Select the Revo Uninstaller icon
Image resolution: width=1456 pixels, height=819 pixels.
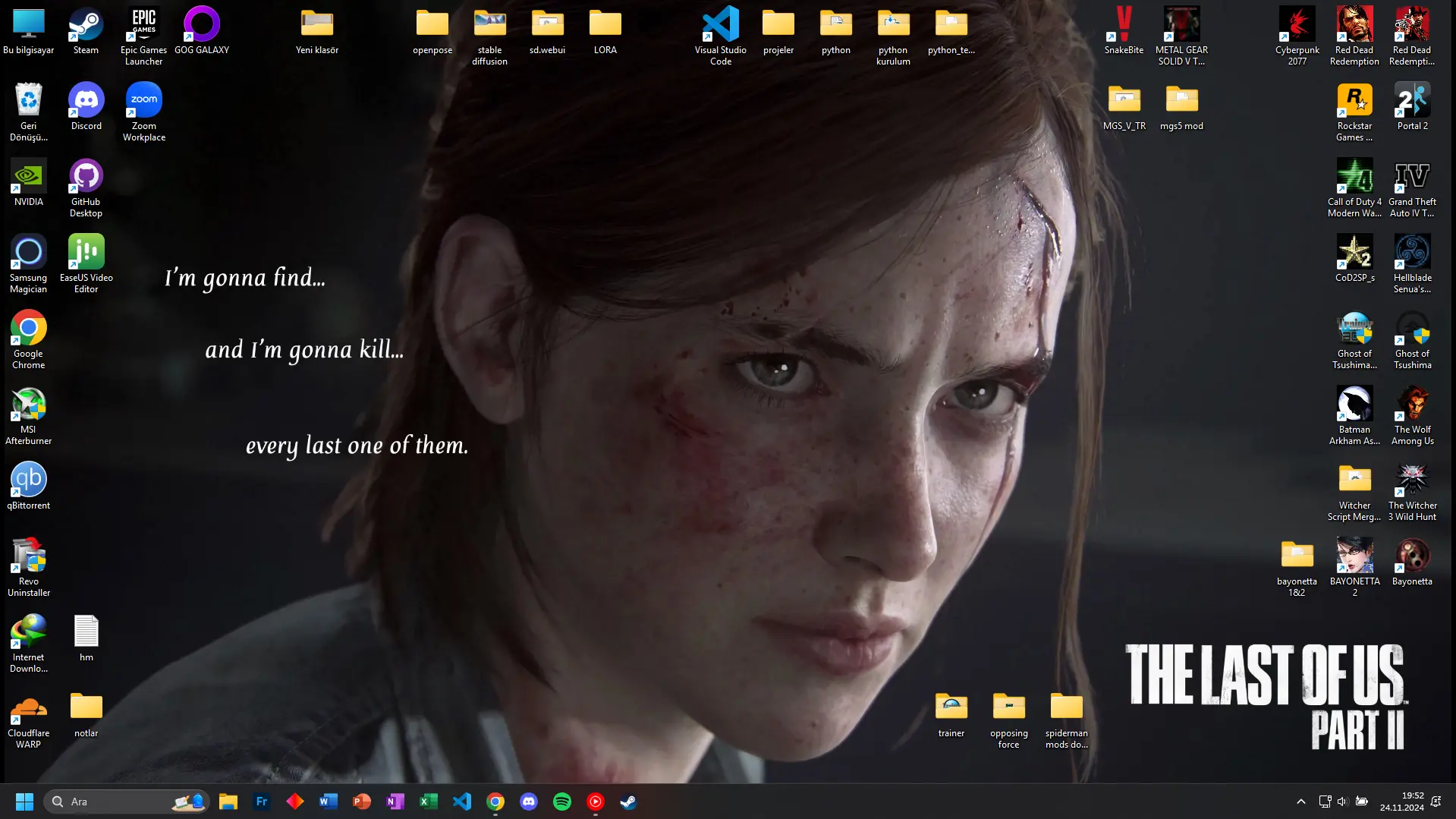28,568
